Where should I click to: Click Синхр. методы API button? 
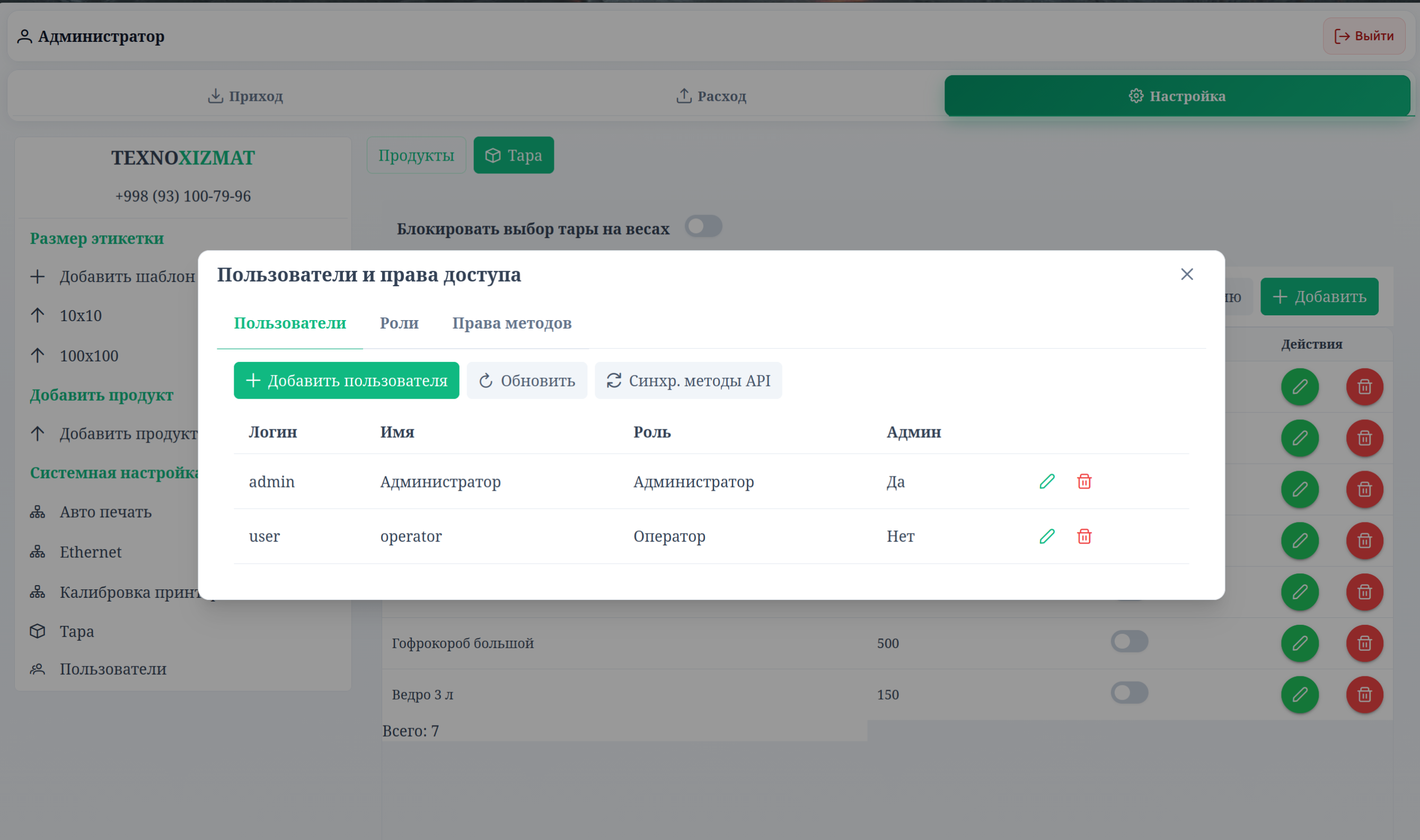pos(688,381)
